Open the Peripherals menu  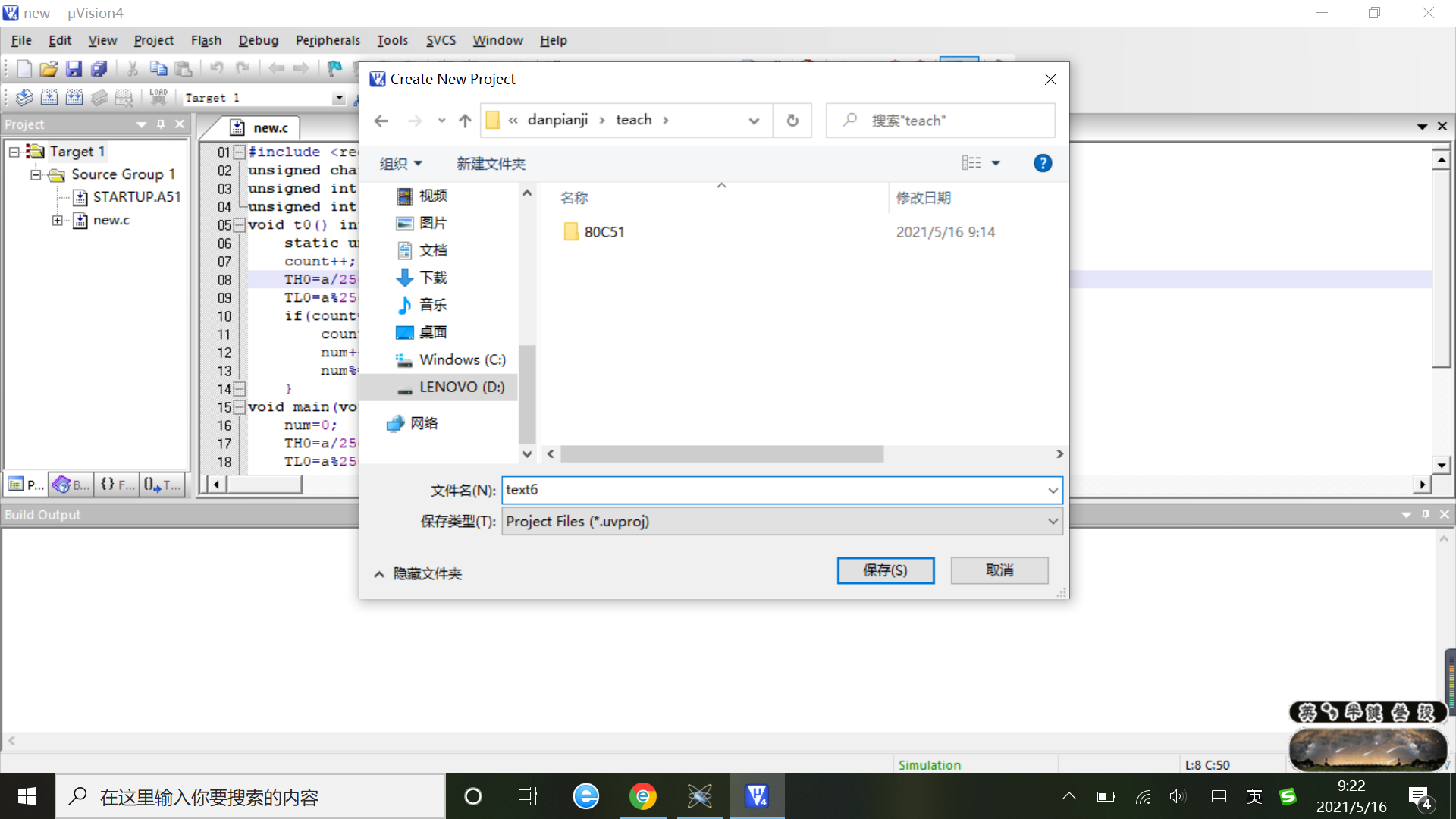point(328,40)
